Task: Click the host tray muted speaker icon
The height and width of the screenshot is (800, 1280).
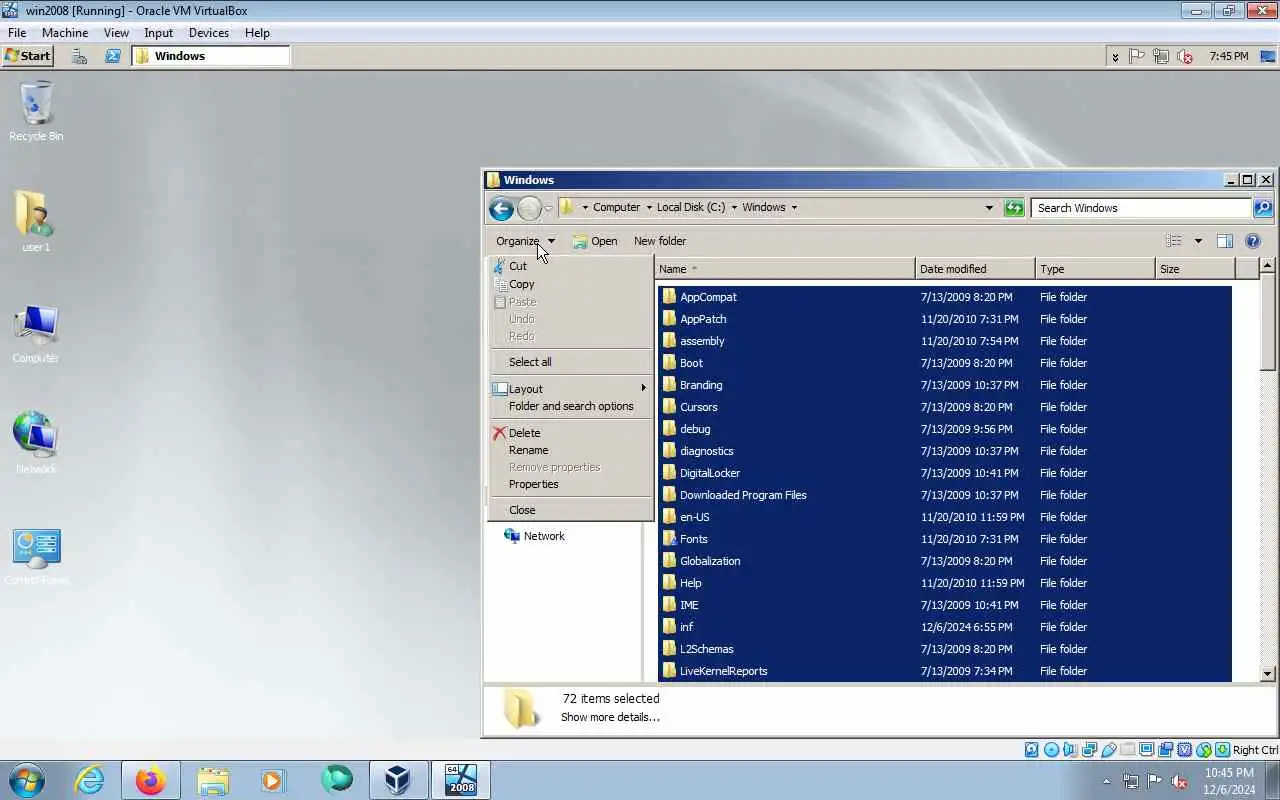Action: click(1179, 781)
